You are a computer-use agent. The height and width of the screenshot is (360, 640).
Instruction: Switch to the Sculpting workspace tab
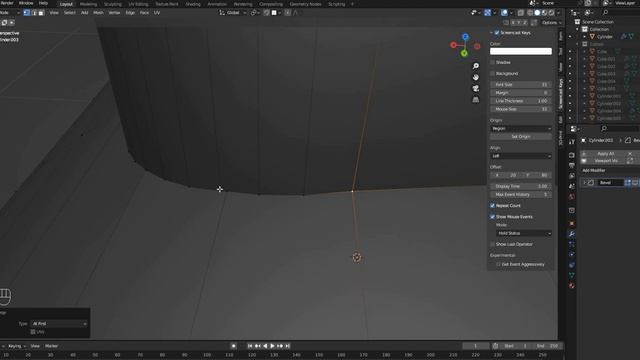[x=113, y=4]
